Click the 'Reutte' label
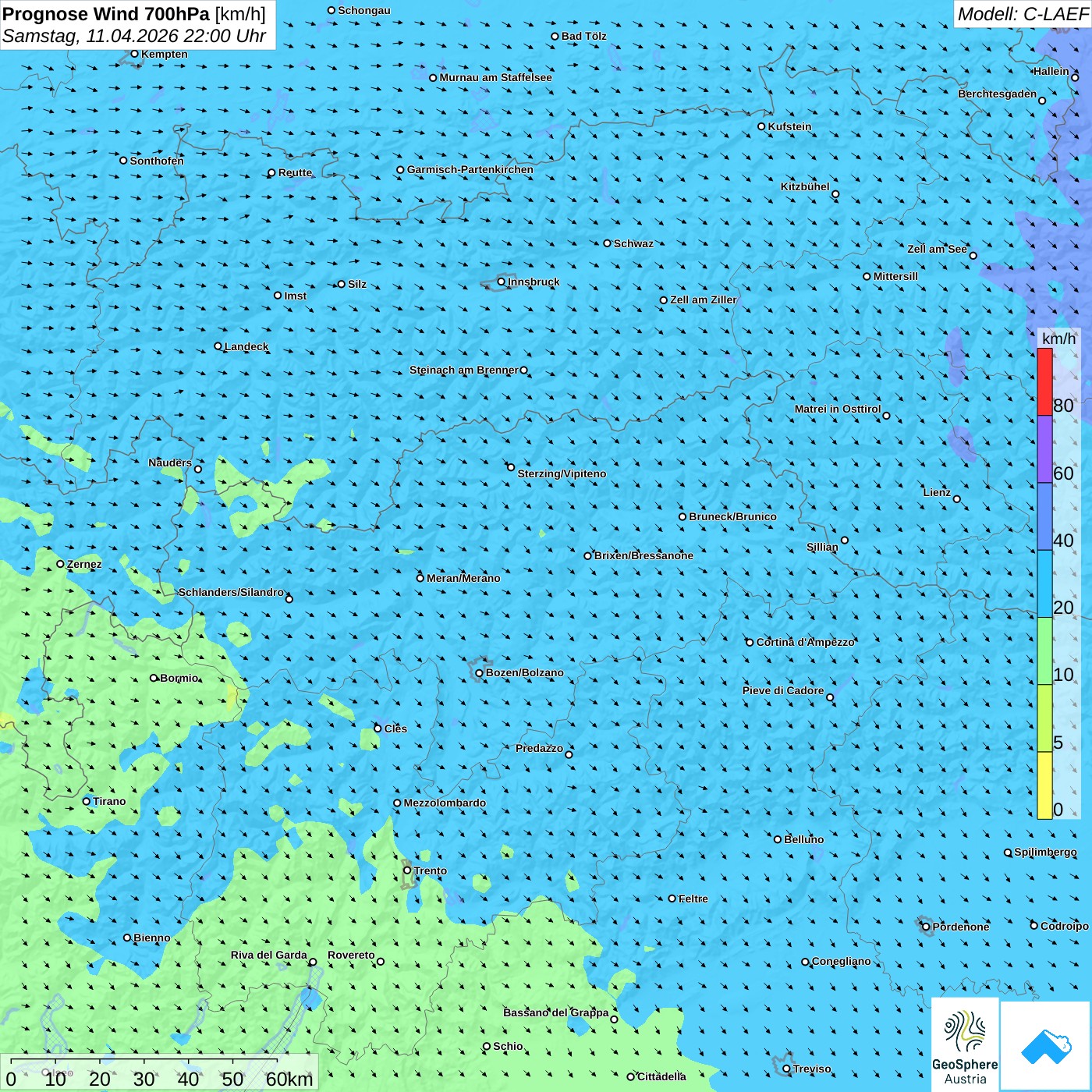The width and height of the screenshot is (1092, 1092). tap(296, 172)
